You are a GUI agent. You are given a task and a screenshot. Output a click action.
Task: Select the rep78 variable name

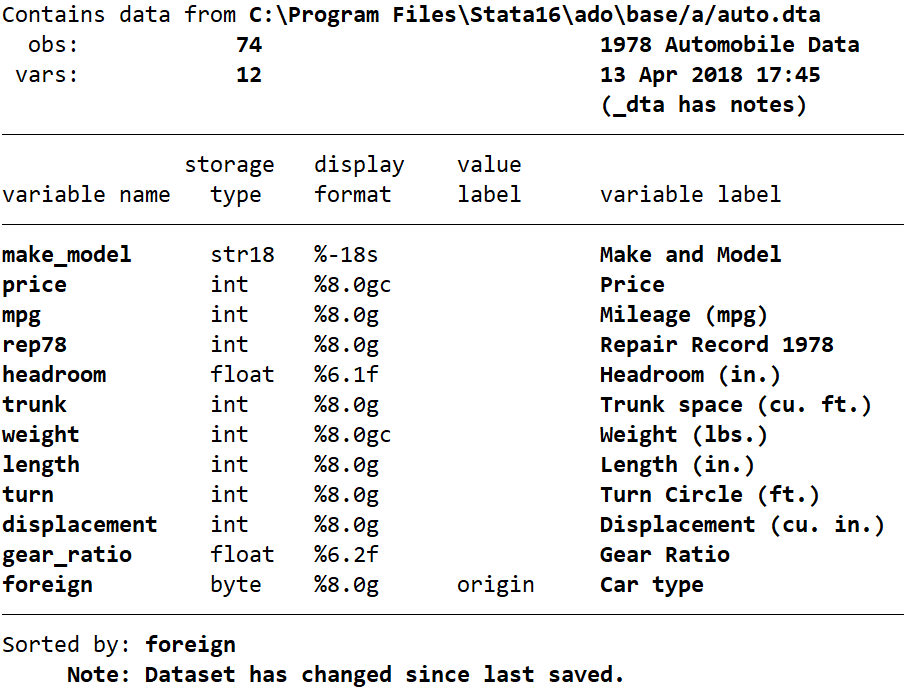coord(34,345)
